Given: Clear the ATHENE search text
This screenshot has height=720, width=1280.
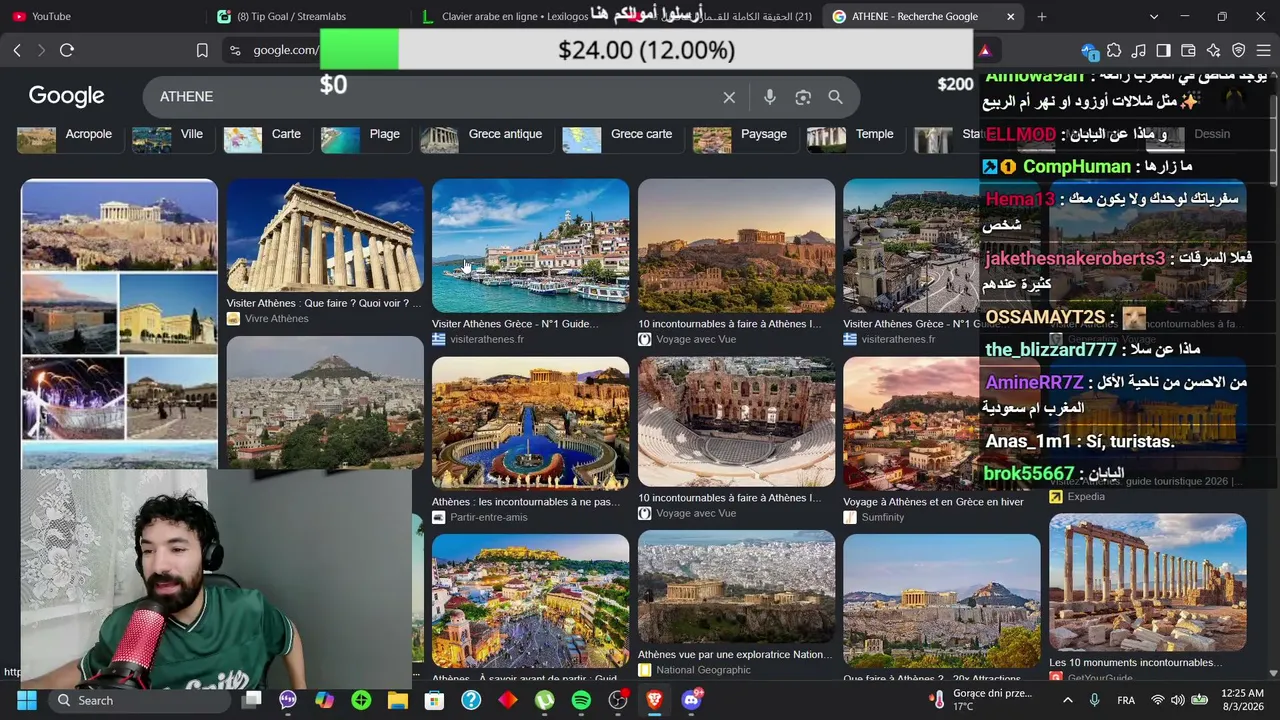Looking at the screenshot, I should point(729,97).
